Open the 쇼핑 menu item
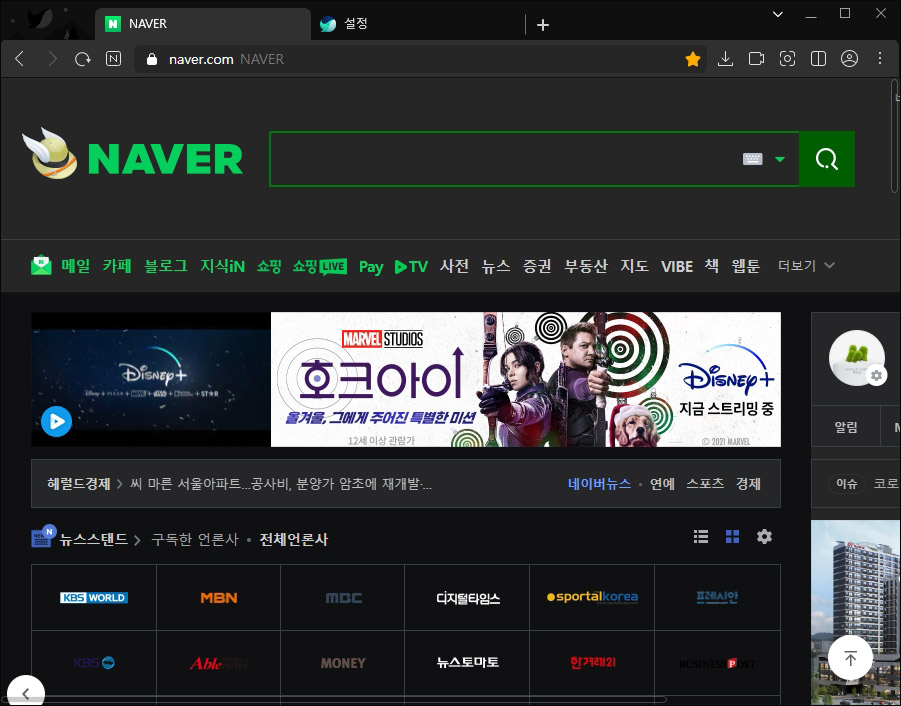 (269, 266)
